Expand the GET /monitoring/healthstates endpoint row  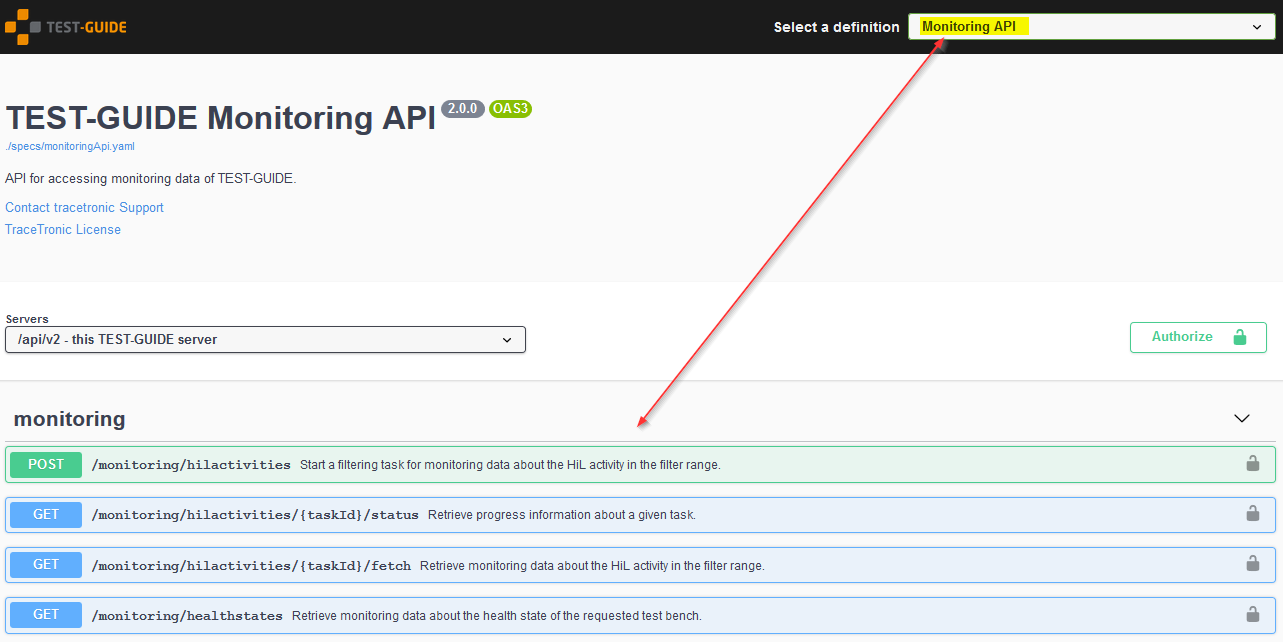click(600, 614)
